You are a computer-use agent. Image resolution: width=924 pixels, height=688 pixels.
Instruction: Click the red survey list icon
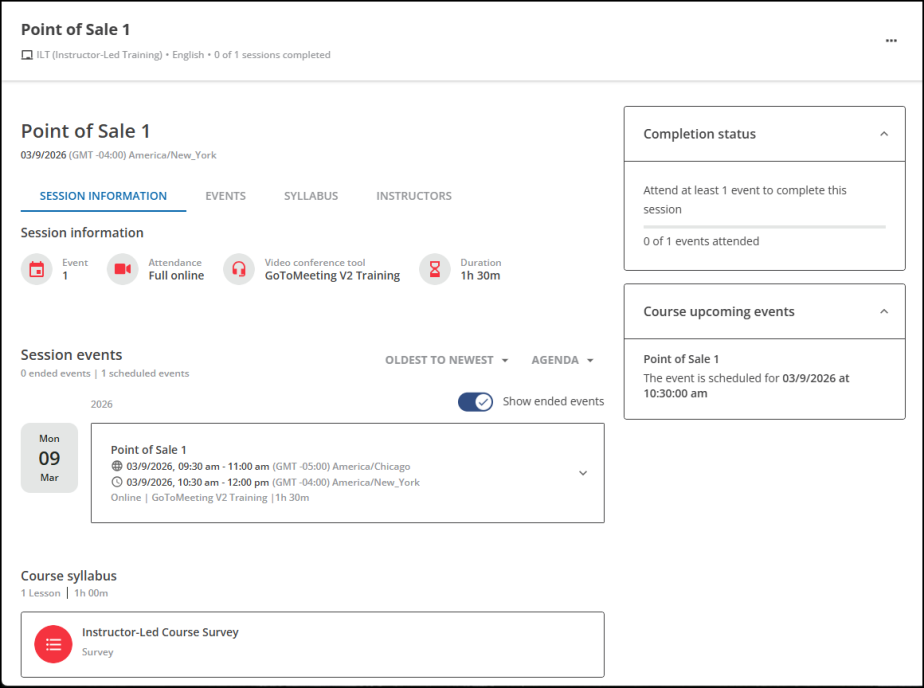[x=53, y=644]
